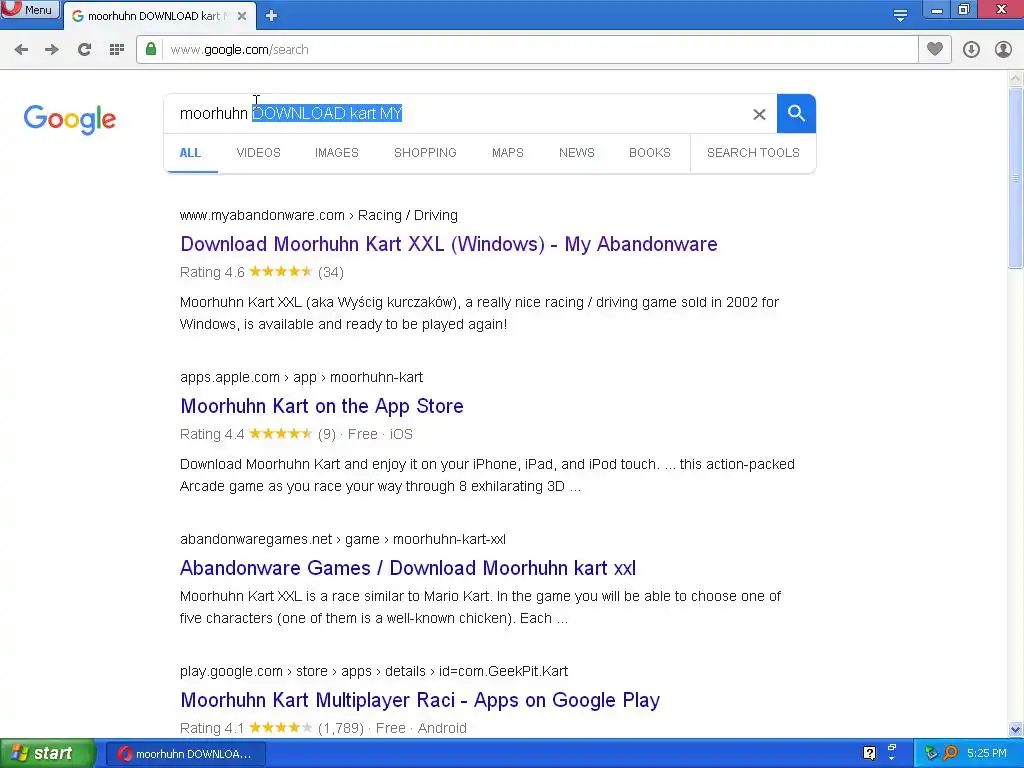Click the tray orange magnifier icon
The image size is (1024, 768).
click(x=950, y=754)
